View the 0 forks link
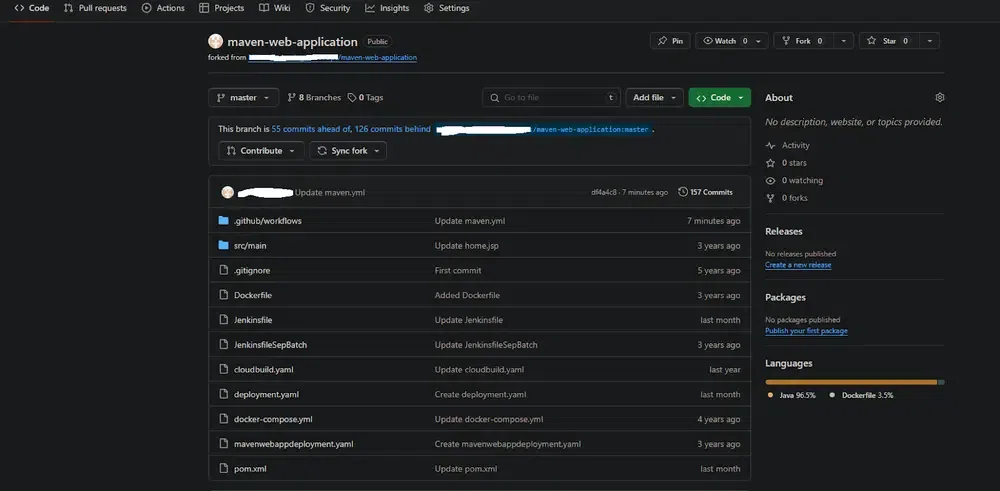The image size is (1000, 491). click(786, 198)
